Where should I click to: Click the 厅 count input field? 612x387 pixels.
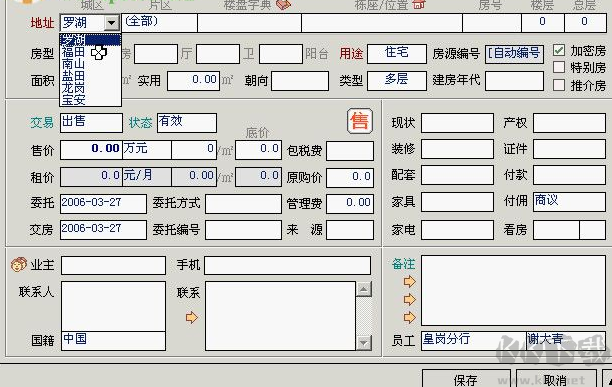(x=156, y=54)
